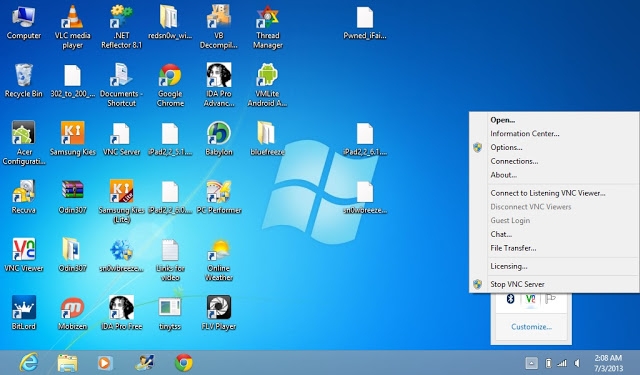The width and height of the screenshot is (640, 375).
Task: Click the Customize... link in tray popup
Action: tap(531, 326)
